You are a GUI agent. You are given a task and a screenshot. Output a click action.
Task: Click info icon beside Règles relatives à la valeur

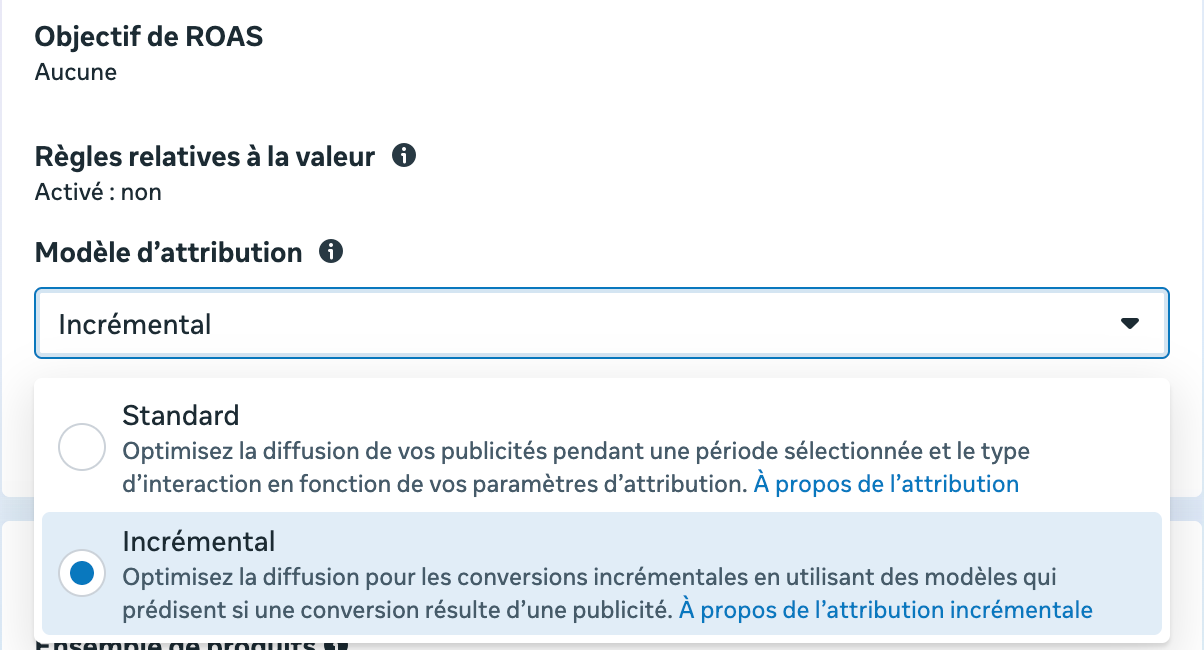pyautogui.click(x=404, y=156)
